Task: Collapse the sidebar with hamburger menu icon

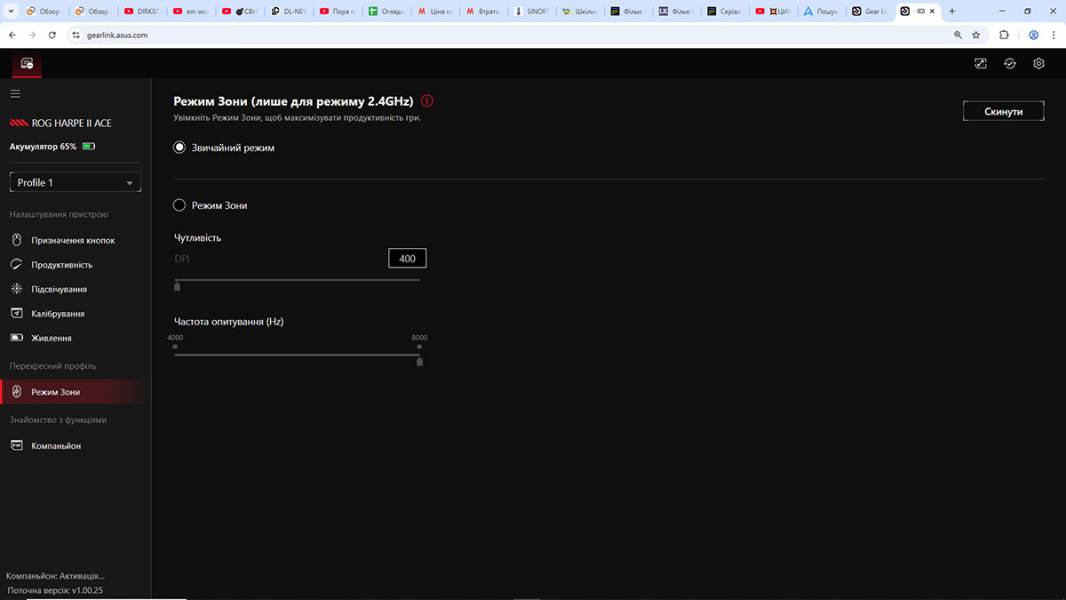Action: (15, 94)
